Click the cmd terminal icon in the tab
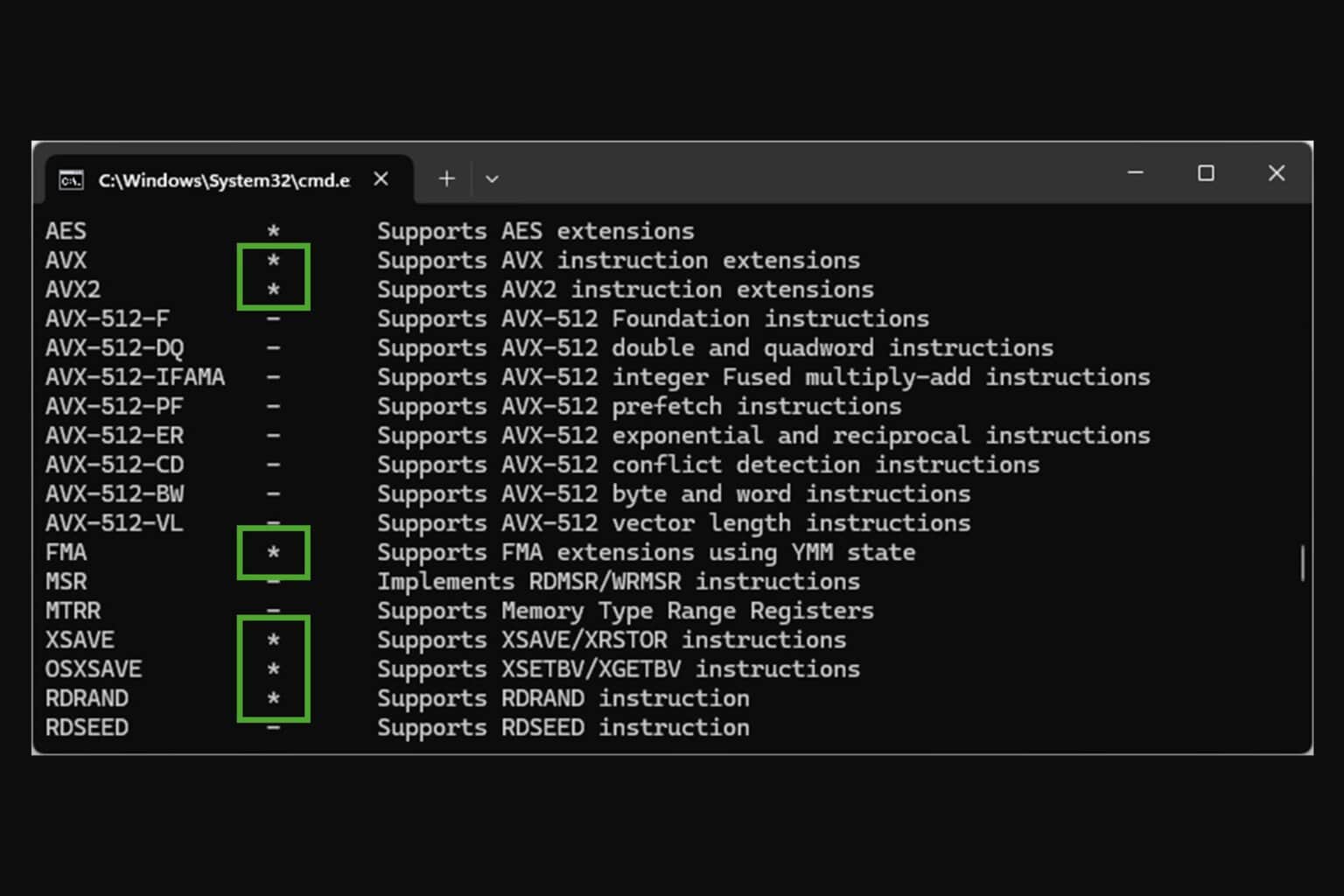Viewport: 1344px width, 896px height. pyautogui.click(x=71, y=180)
